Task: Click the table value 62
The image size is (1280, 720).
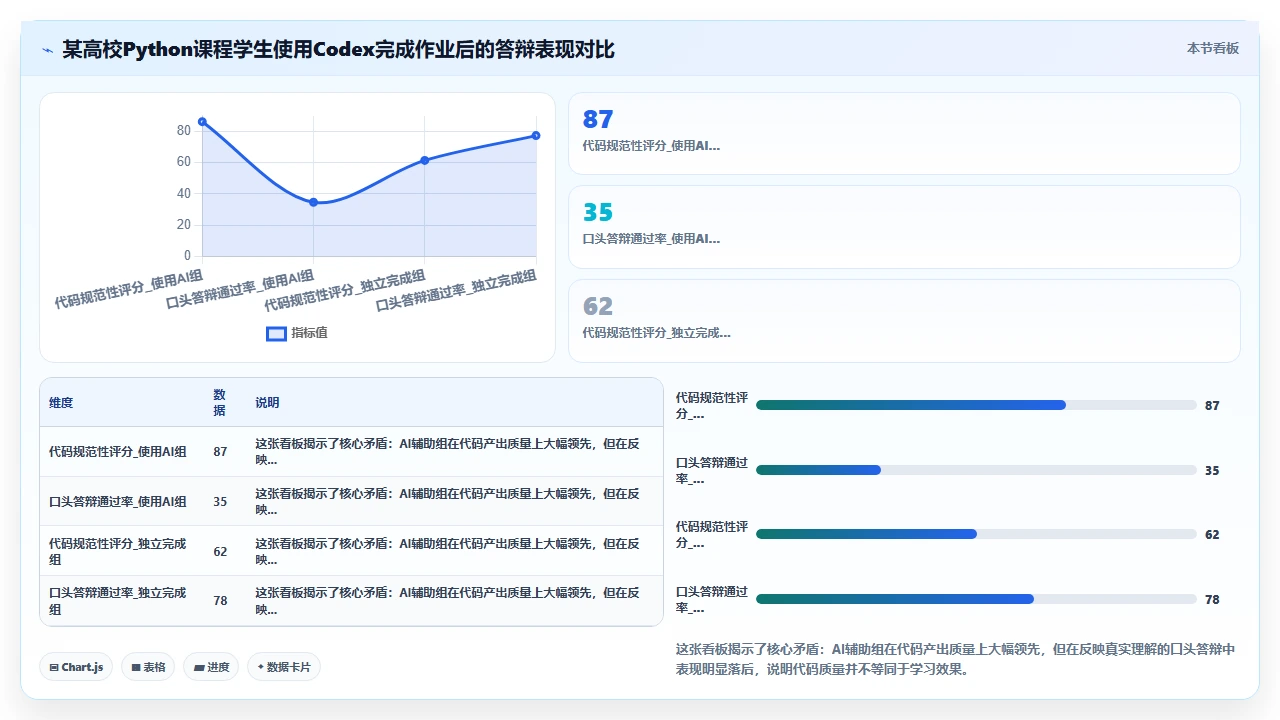Action: pos(220,552)
